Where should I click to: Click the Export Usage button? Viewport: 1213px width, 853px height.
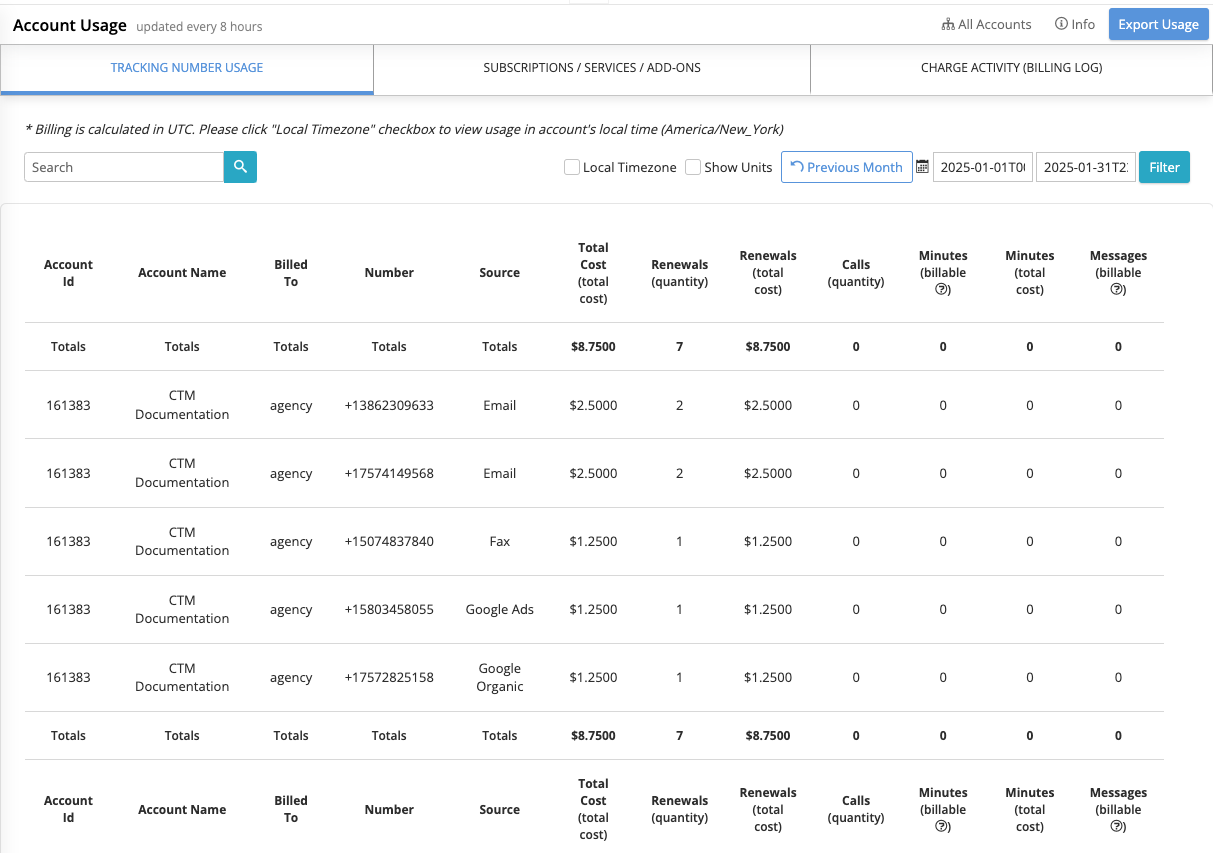[1158, 24]
